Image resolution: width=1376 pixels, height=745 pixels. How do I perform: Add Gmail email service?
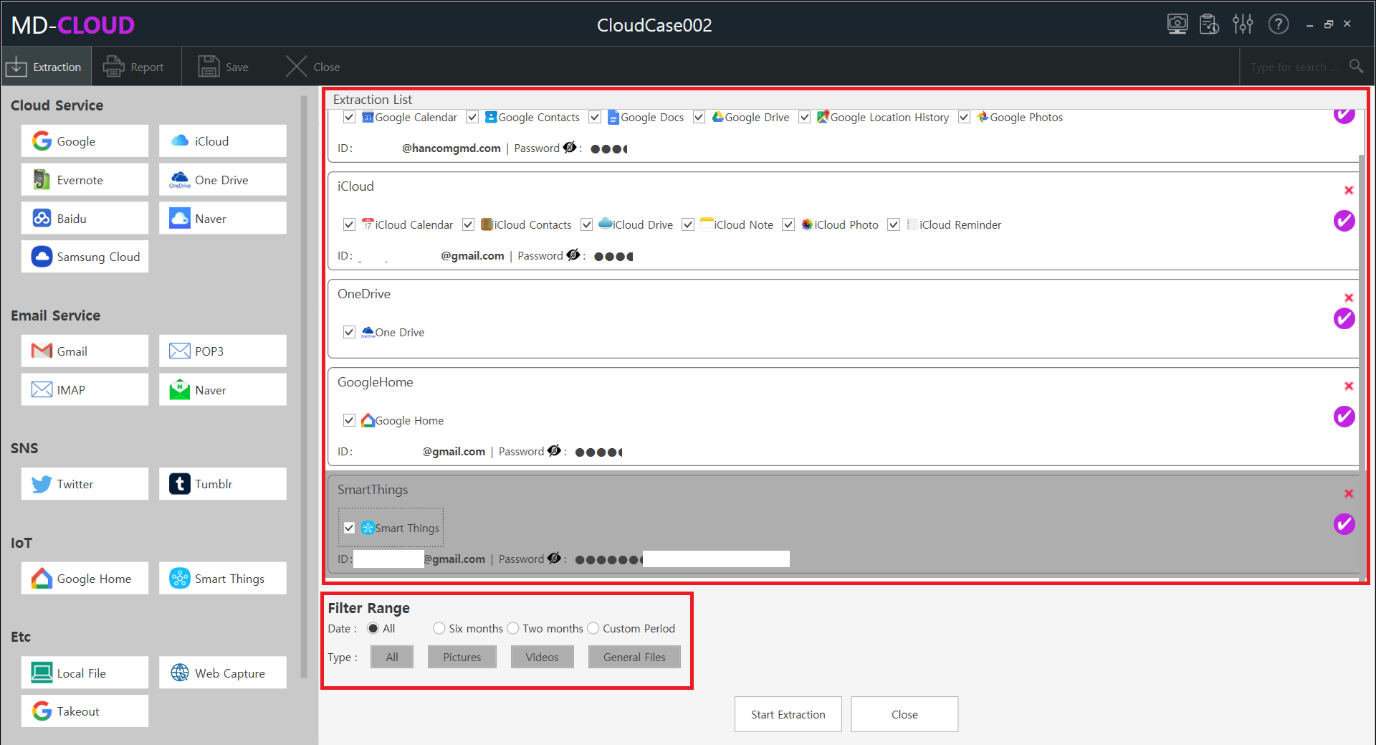(85, 351)
